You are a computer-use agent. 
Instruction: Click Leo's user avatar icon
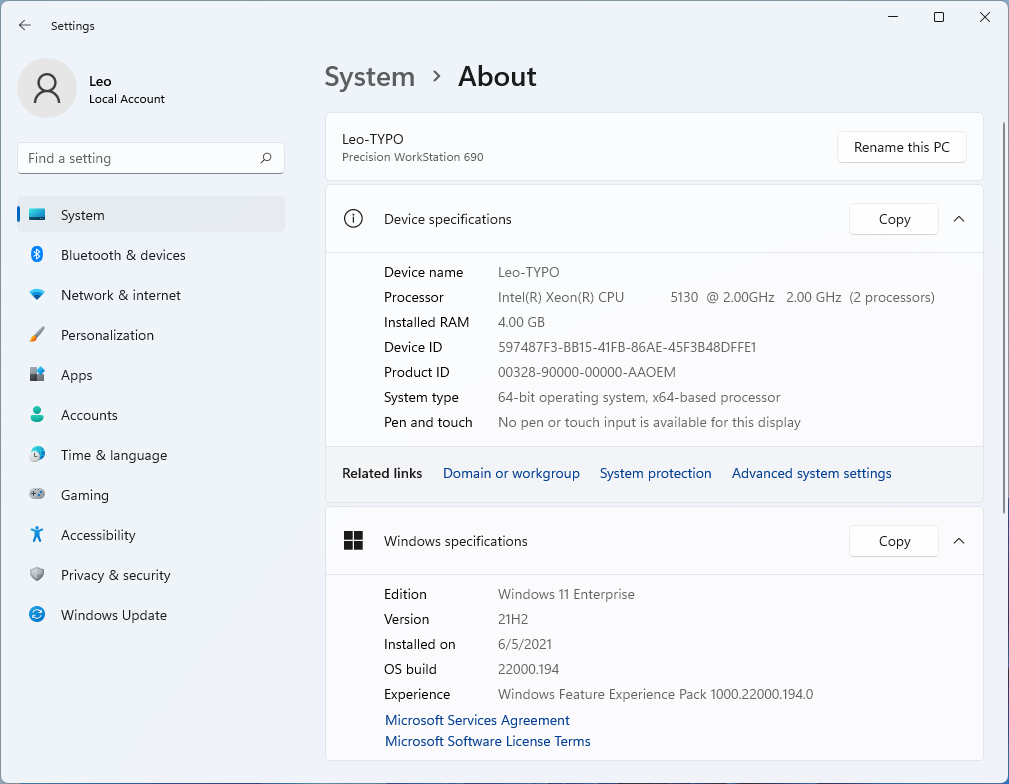47,88
